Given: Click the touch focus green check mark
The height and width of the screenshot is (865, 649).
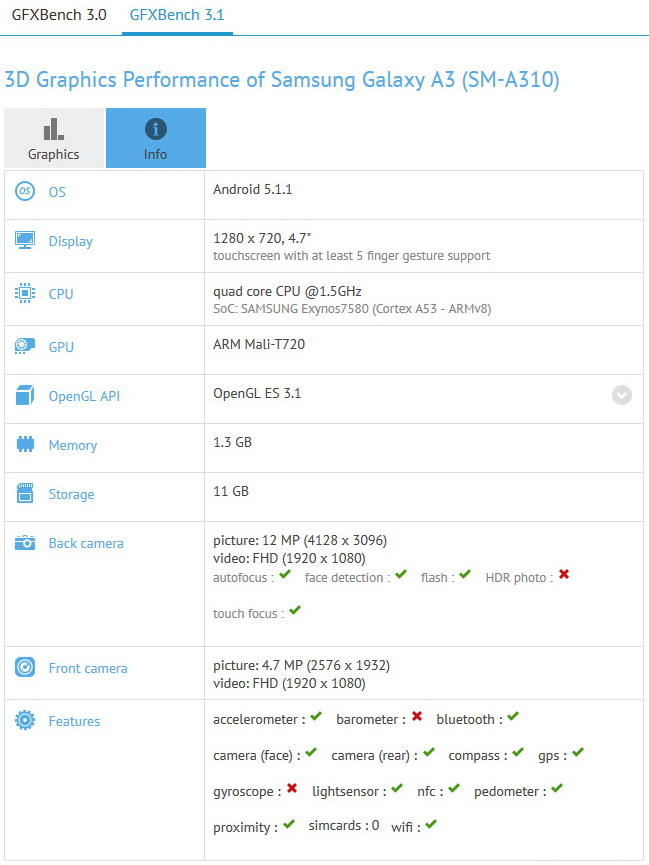Looking at the screenshot, I should point(295,610).
